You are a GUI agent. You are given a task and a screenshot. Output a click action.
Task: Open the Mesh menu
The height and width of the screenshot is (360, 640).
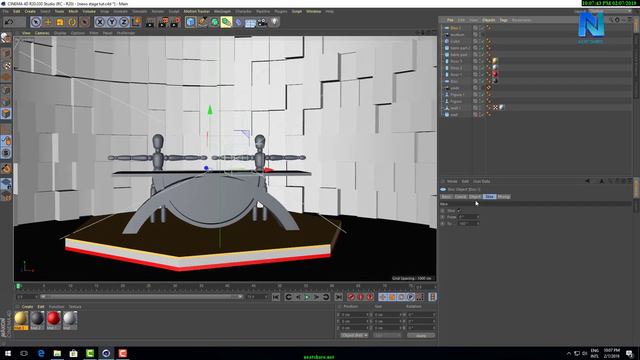[x=73, y=11]
